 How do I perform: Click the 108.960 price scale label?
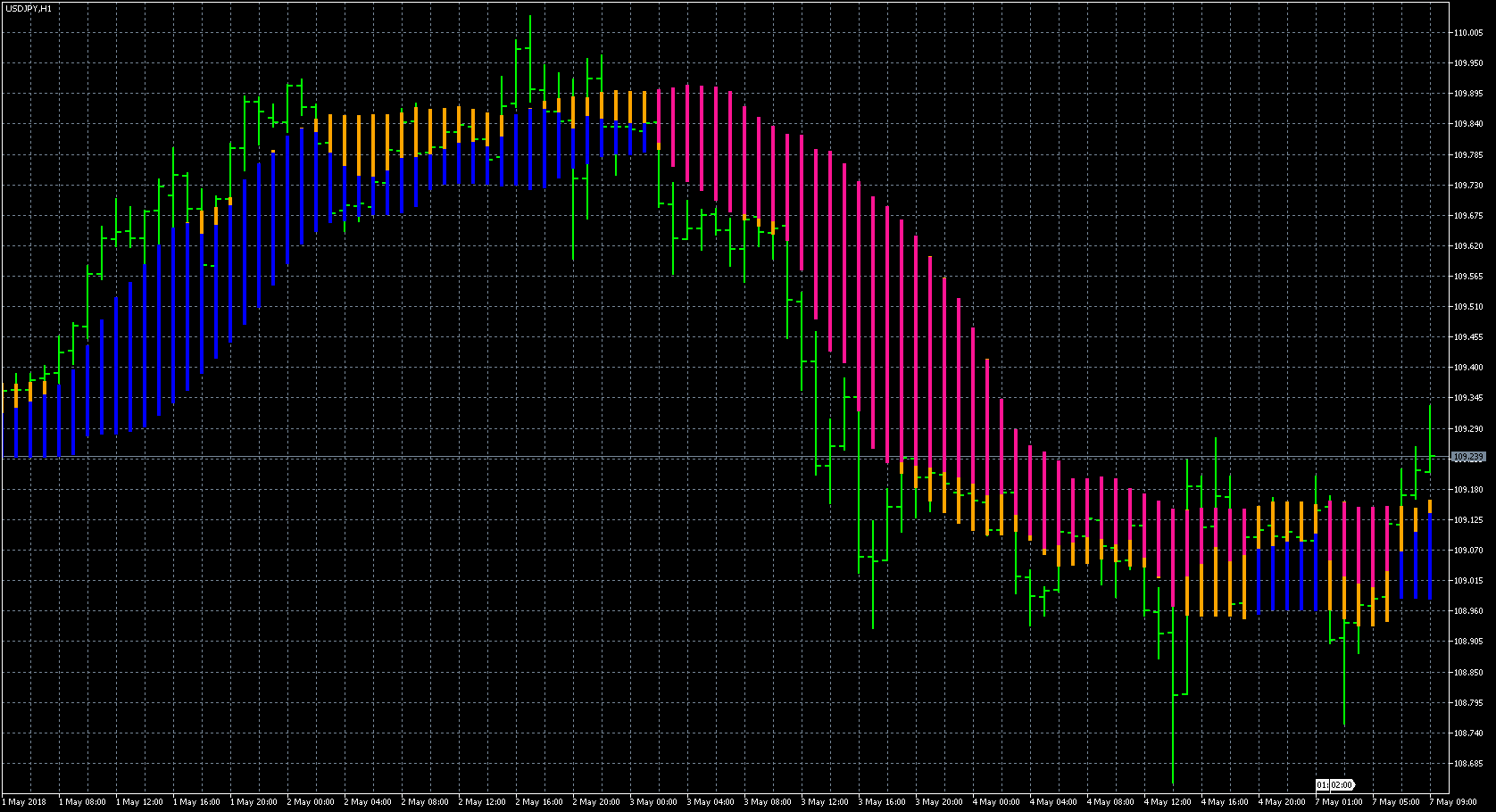click(x=1467, y=611)
